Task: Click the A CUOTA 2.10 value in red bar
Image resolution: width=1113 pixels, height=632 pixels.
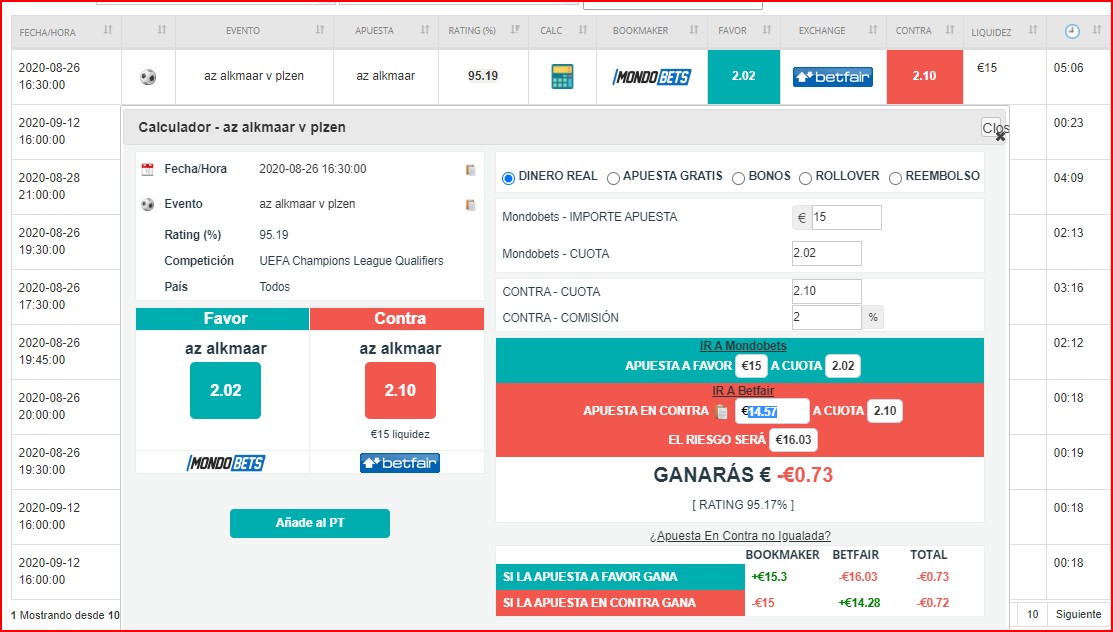Action: [x=884, y=410]
